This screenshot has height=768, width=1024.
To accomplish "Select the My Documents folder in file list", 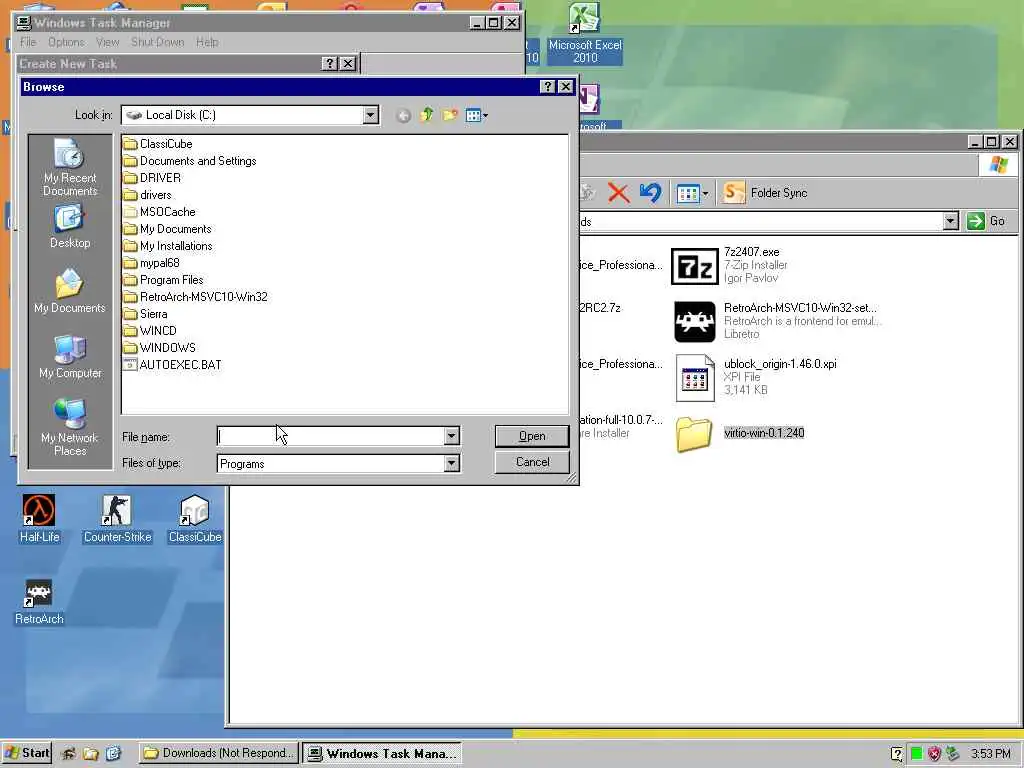I will [x=168, y=229].
